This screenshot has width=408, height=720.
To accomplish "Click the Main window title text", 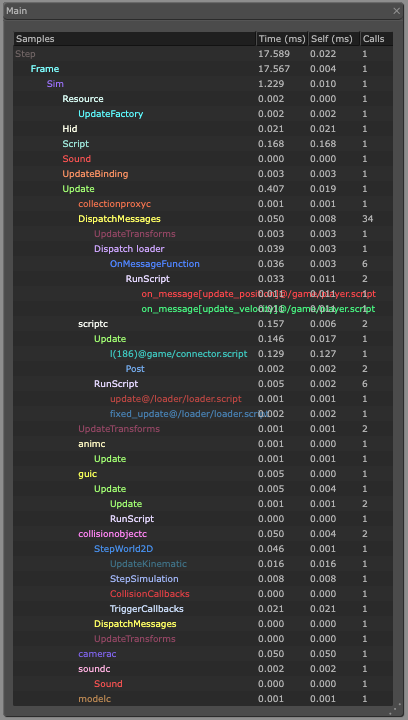I will tap(17, 11).
